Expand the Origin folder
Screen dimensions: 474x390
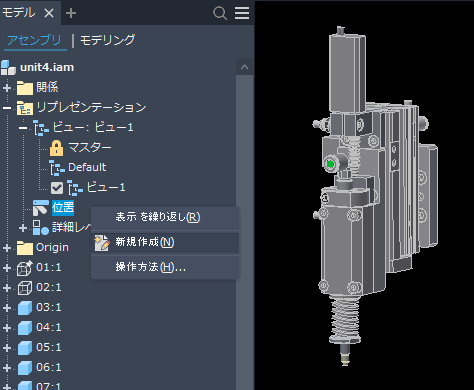7,248
